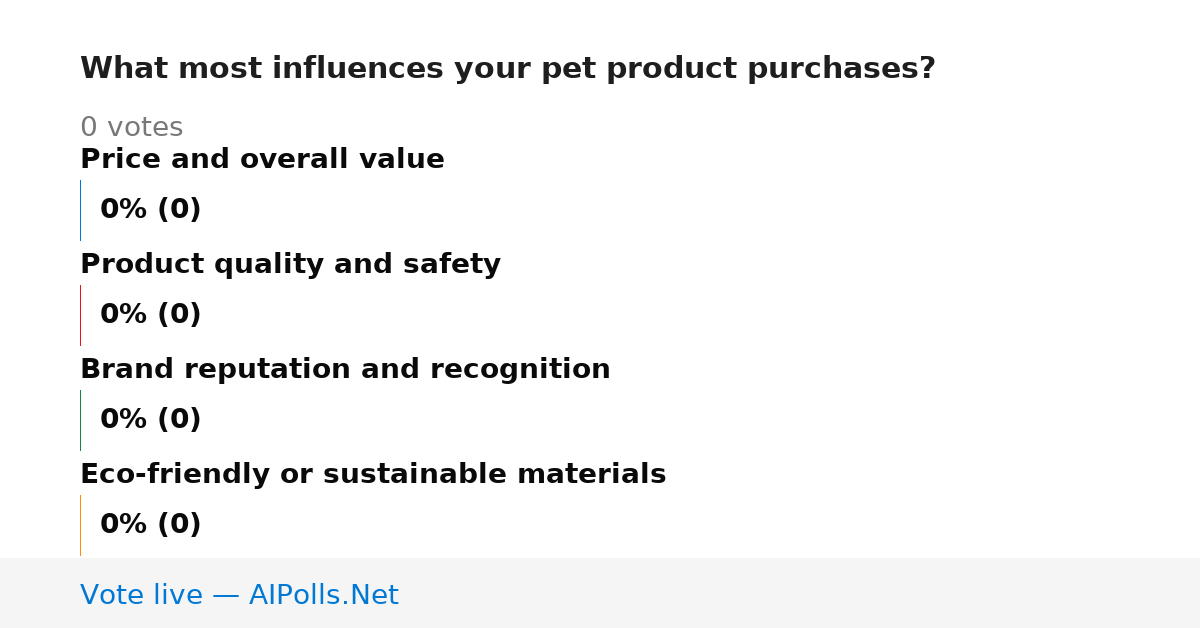Click the orange bar for Eco-friendly
The image size is (1200, 628).
pos(80,525)
